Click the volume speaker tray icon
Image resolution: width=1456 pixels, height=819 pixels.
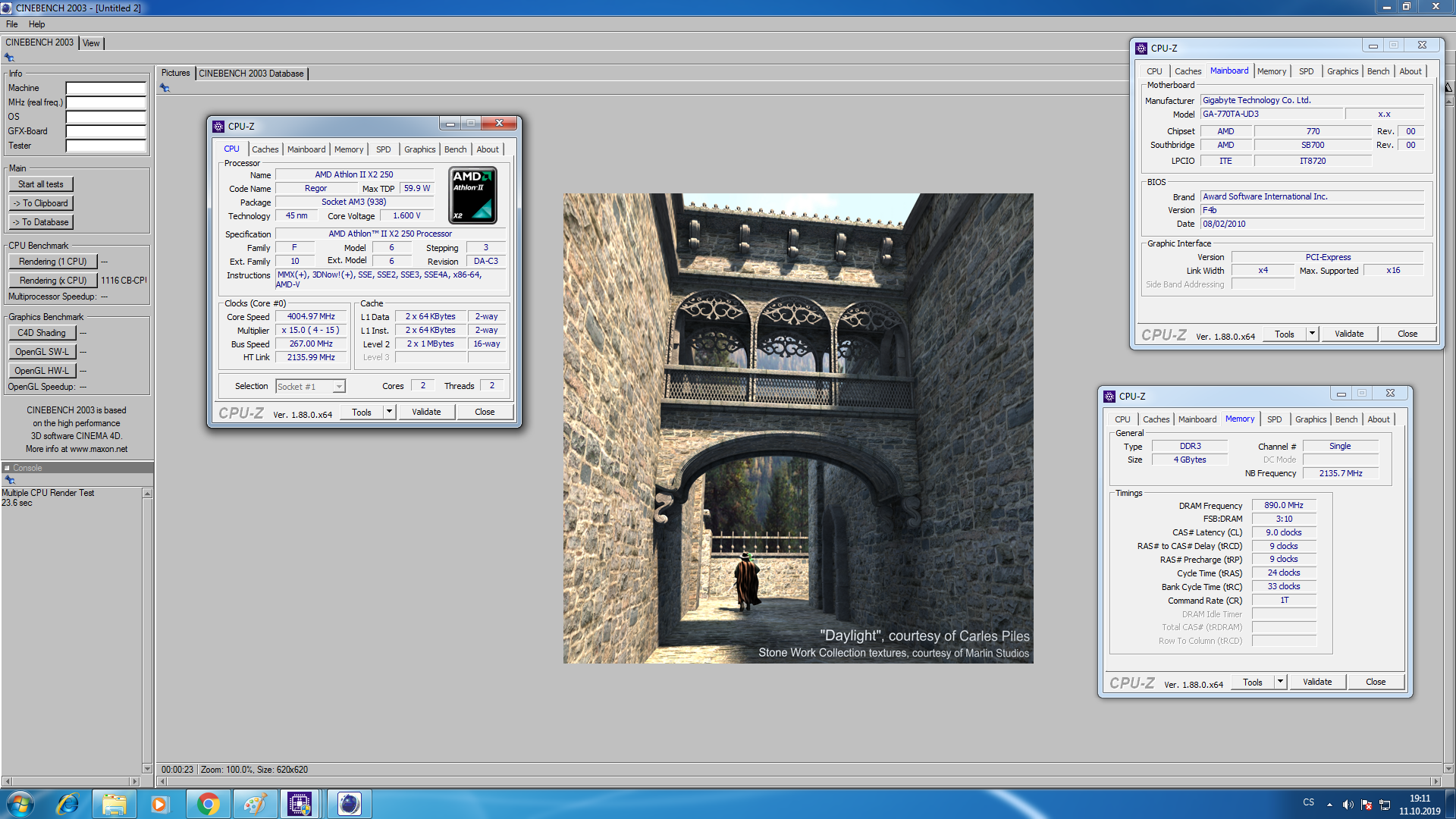pos(1348,805)
